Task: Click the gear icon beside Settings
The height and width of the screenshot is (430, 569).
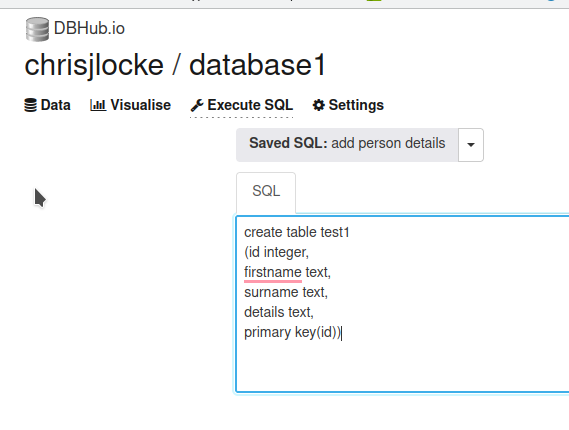Action: pyautogui.click(x=319, y=105)
